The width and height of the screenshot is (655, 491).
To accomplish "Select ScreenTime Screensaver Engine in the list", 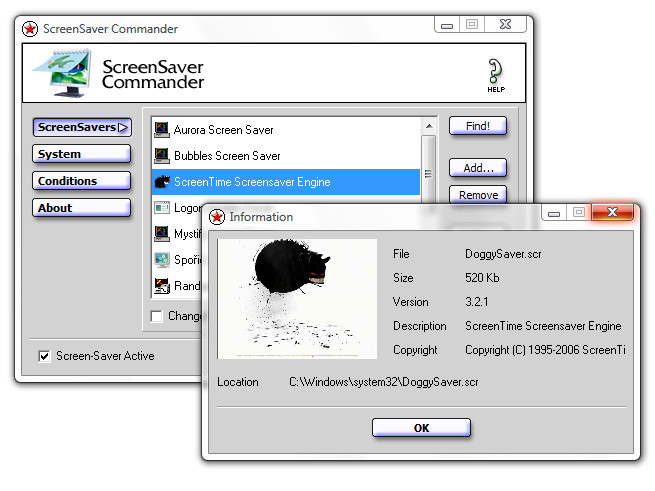I will (286, 182).
